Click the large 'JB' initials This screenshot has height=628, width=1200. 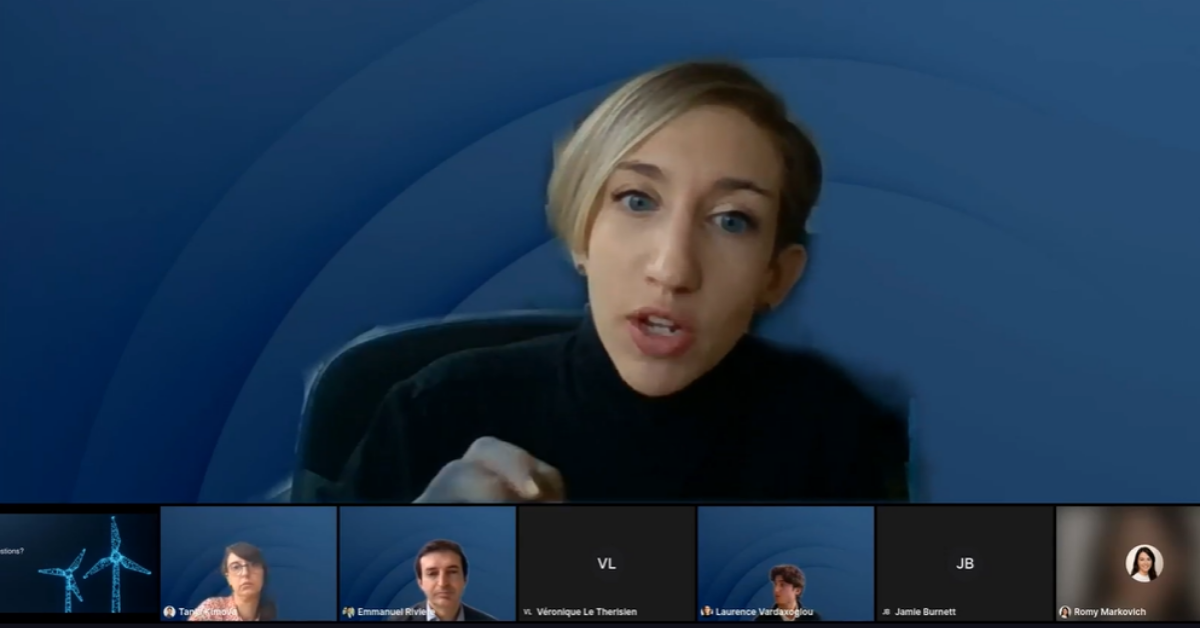click(x=964, y=564)
